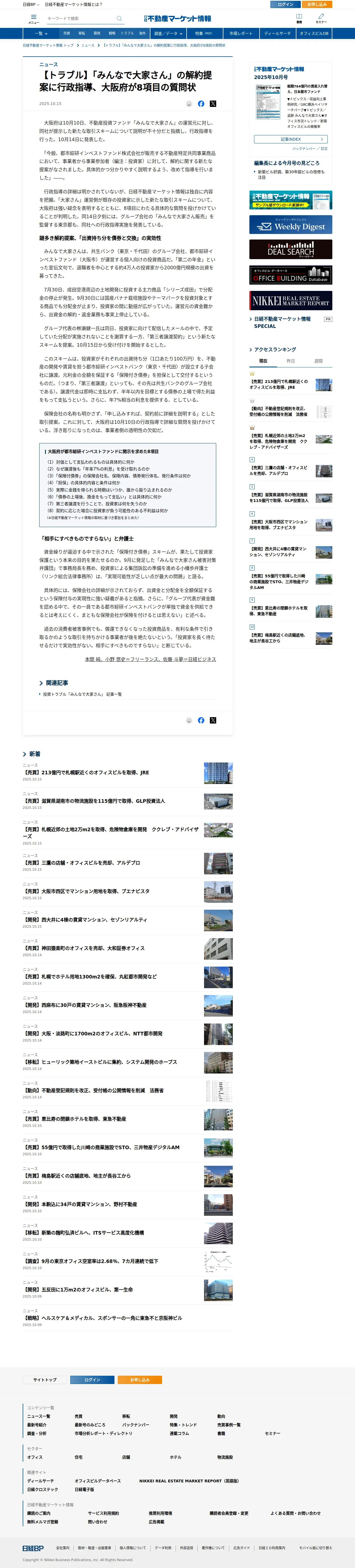355x1568 pixels.
Task: Open 投資トラブル「みんなで大家さん」記事一覧 link
Action: click(x=82, y=694)
